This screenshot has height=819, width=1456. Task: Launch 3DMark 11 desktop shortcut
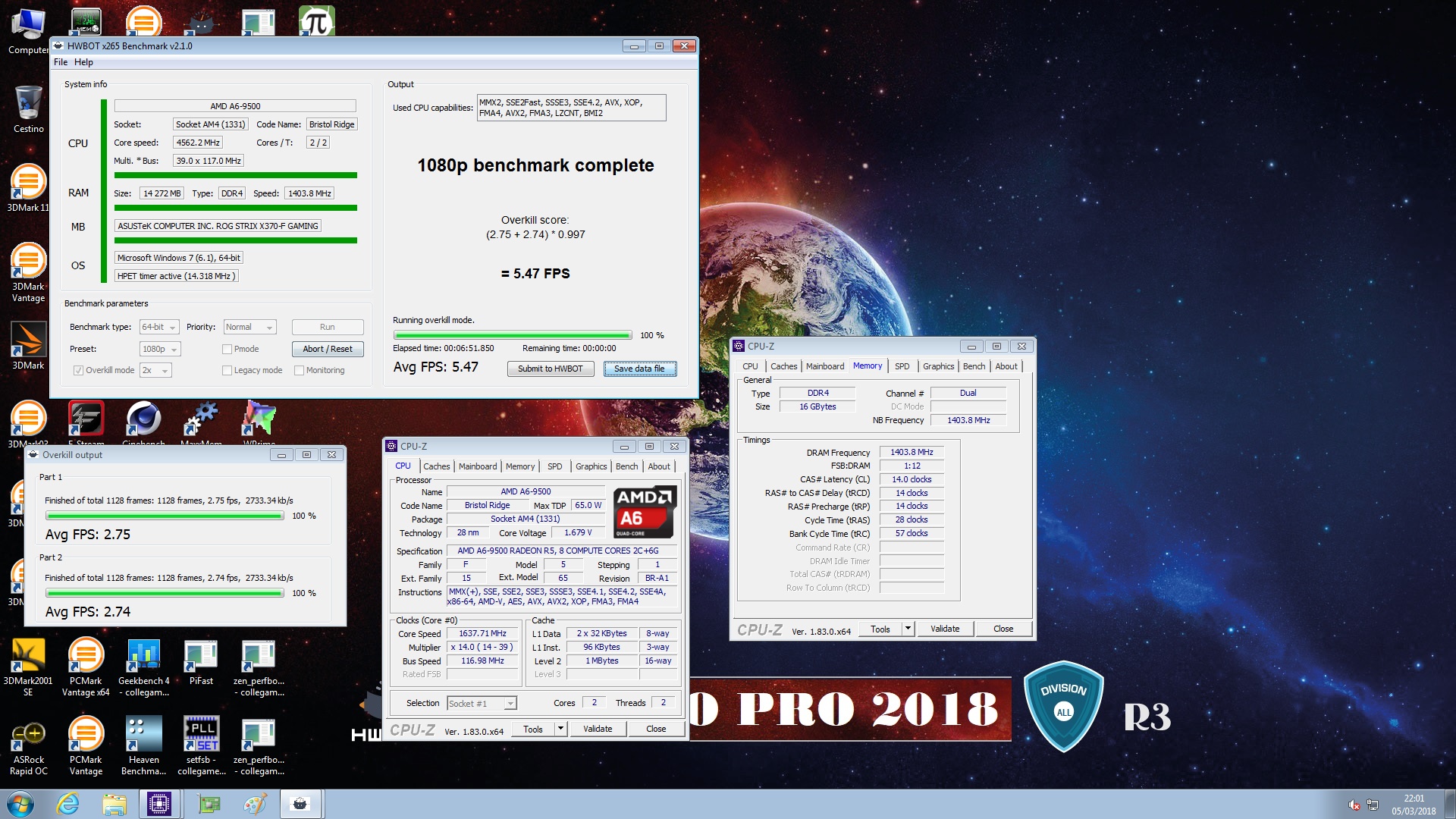28,187
